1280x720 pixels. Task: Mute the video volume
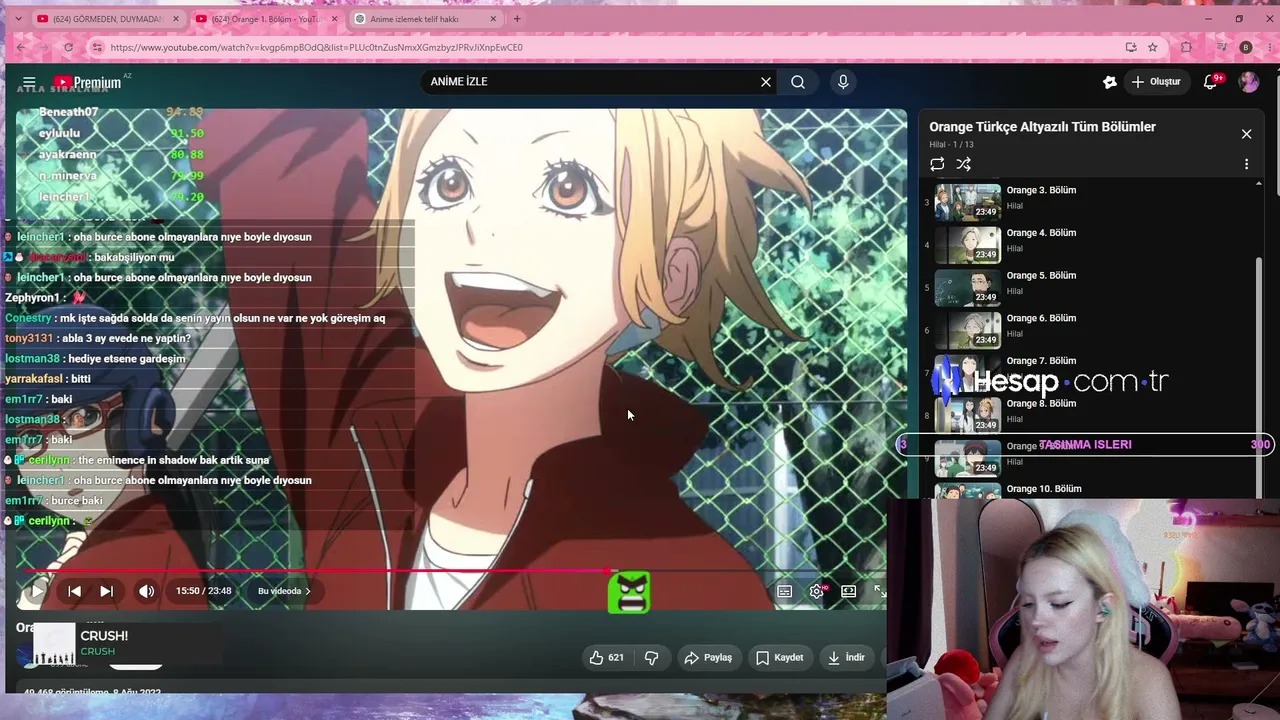point(146,591)
